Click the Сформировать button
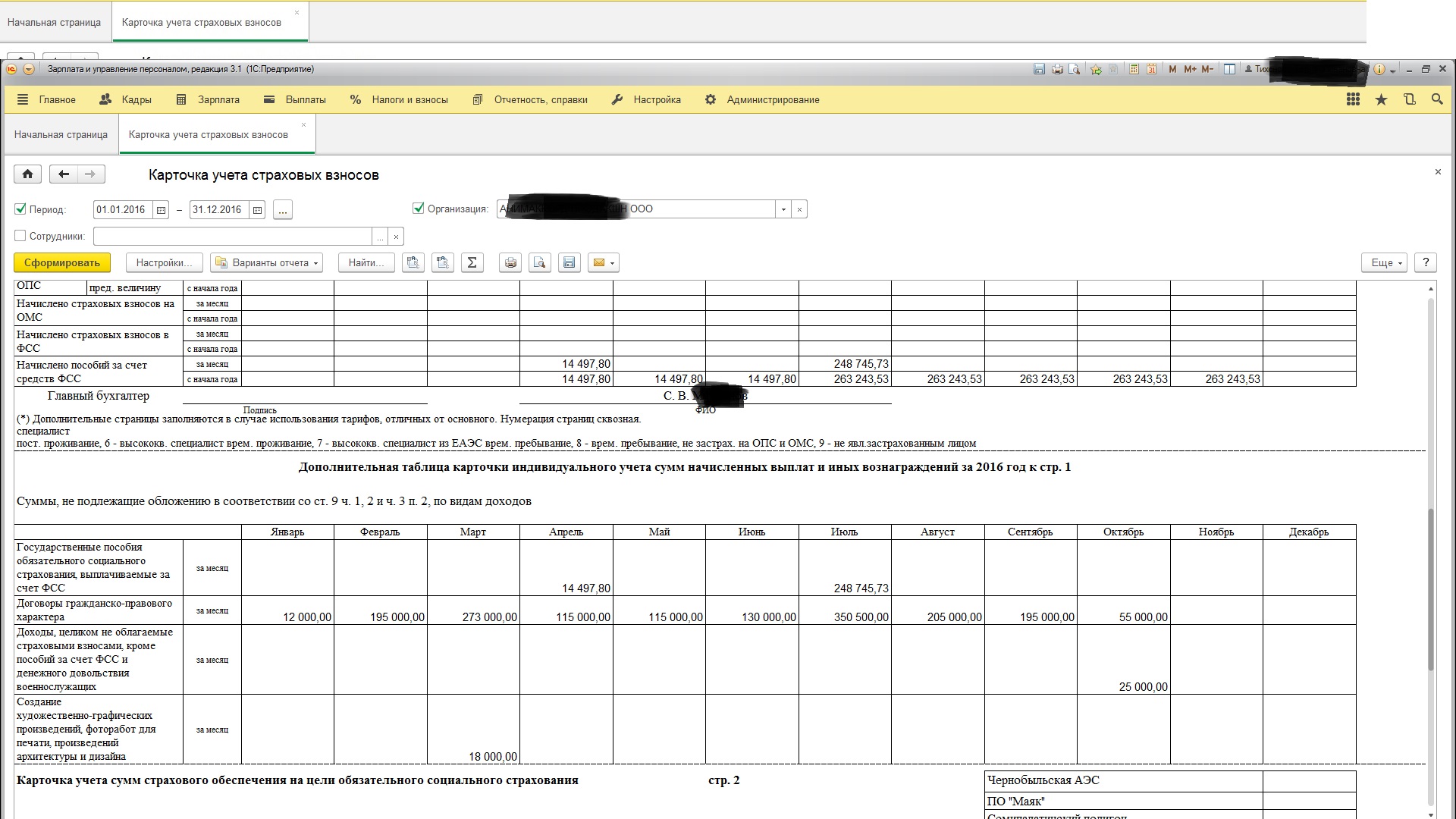Image resolution: width=1456 pixels, height=819 pixels. 62,262
